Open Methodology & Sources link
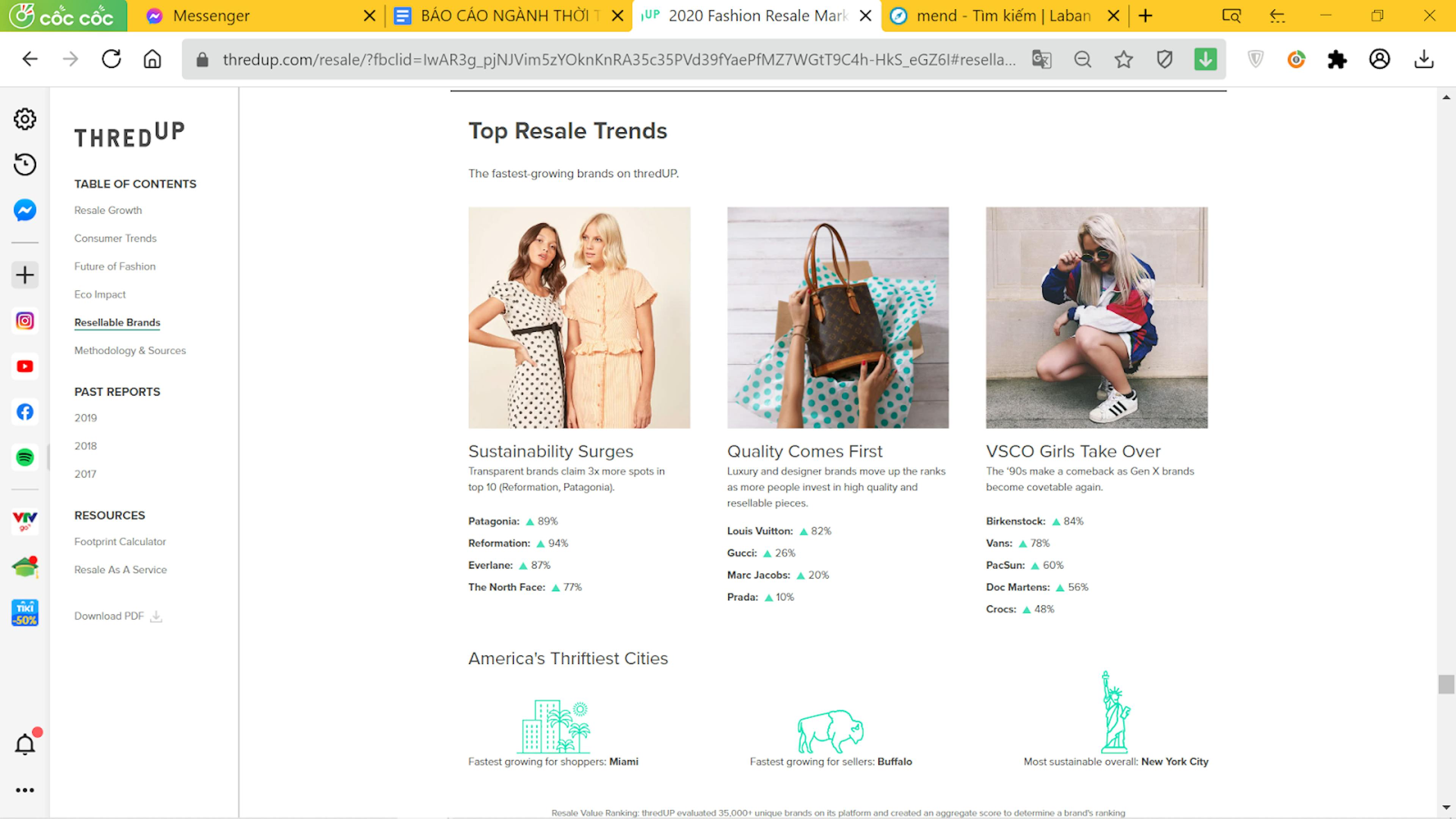The width and height of the screenshot is (1456, 819). click(x=130, y=350)
